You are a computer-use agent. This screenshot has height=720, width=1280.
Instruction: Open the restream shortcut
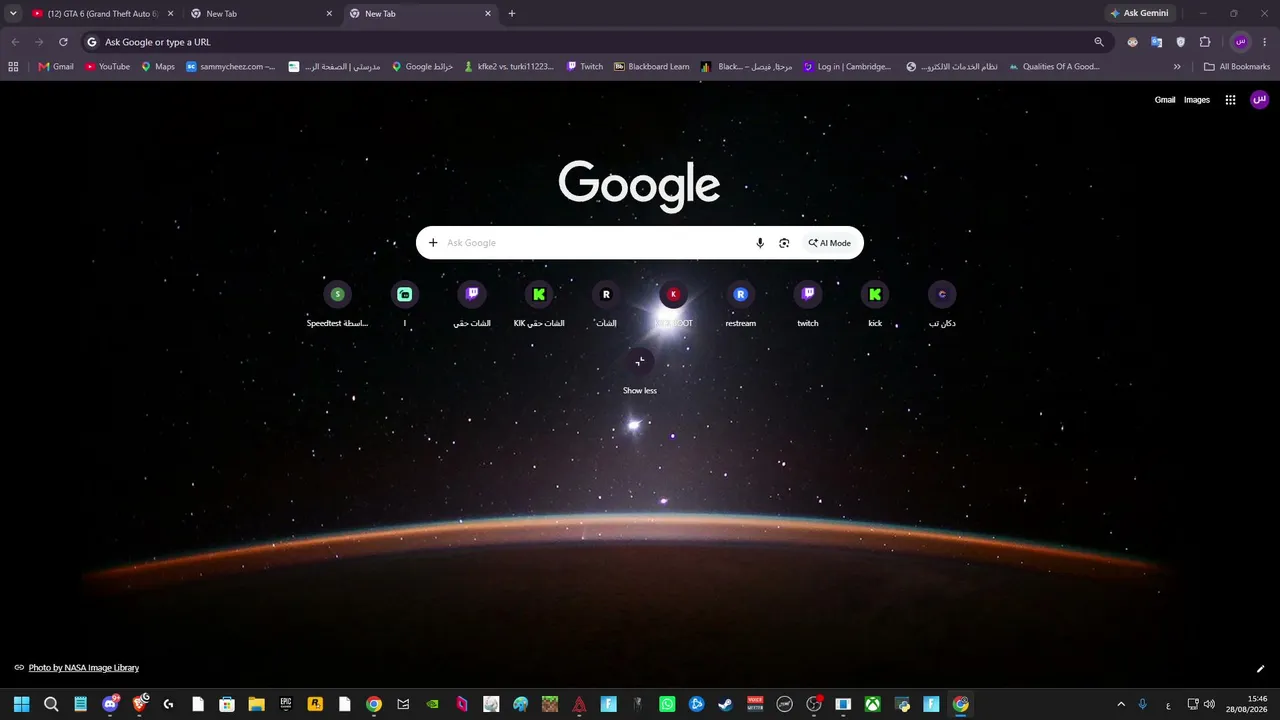click(x=741, y=304)
